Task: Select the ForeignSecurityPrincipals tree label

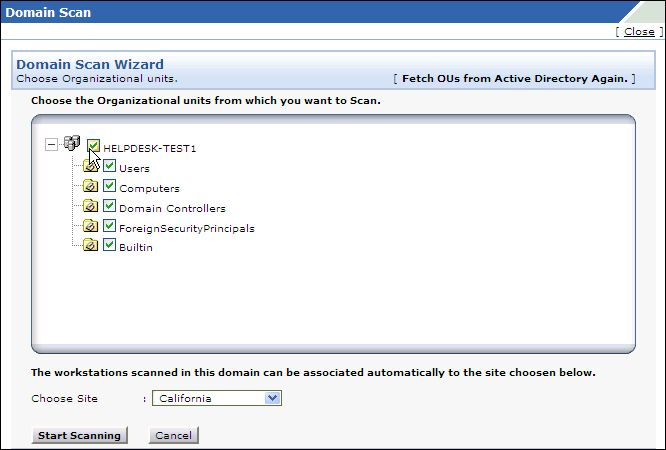Action: [187, 228]
